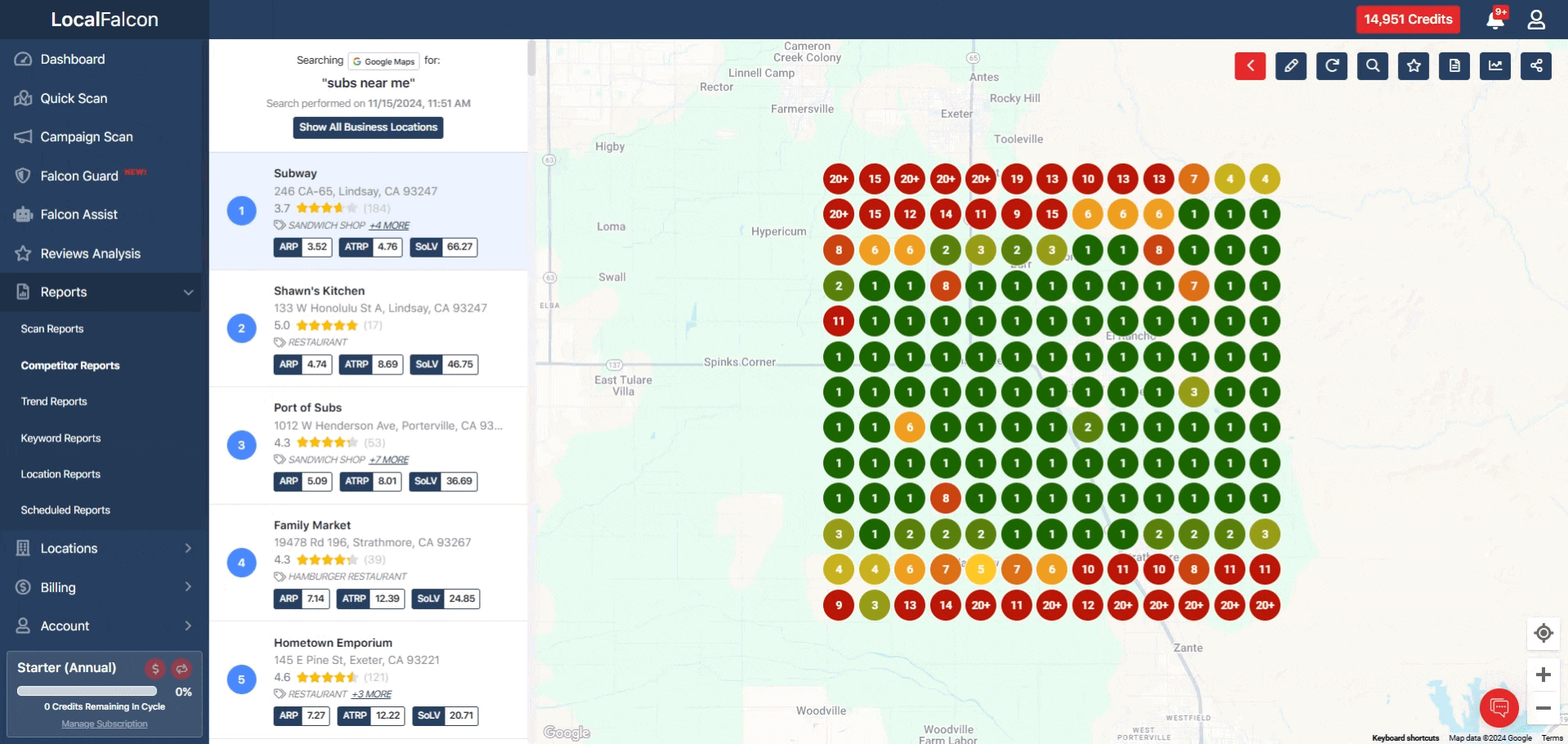The image size is (1568, 744).
Task: Go to Scheduled Reports
Action: coord(65,510)
